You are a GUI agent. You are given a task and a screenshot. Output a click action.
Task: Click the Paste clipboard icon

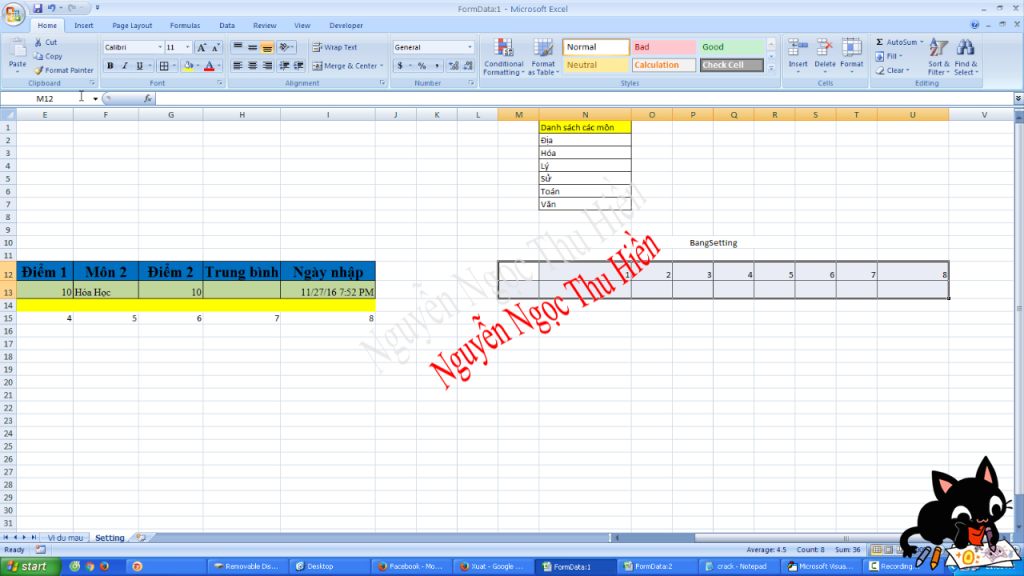click(x=17, y=52)
